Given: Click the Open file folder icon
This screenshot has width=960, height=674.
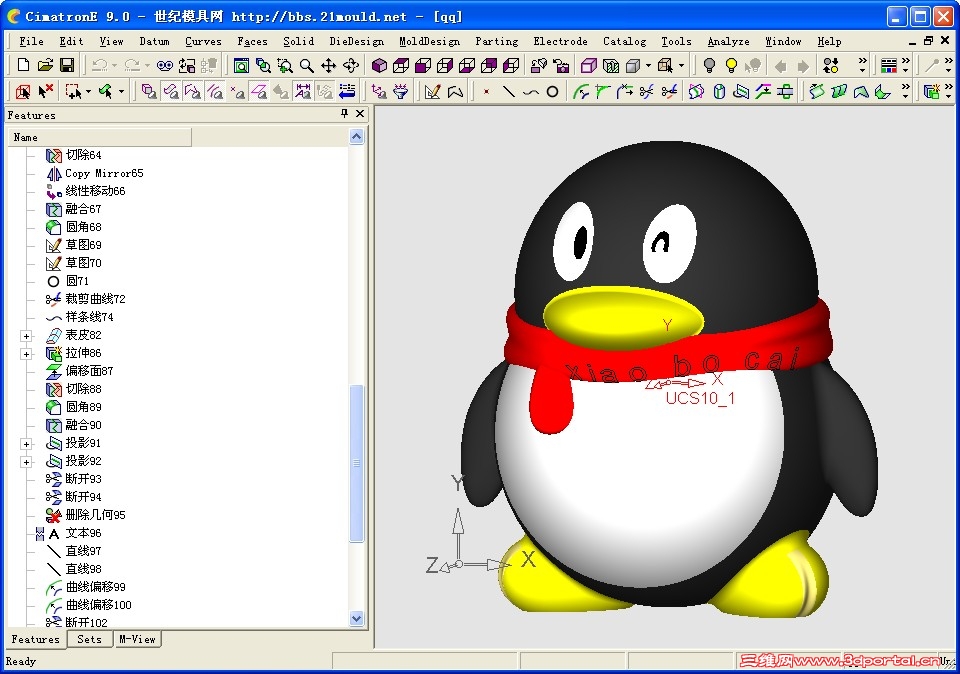Looking at the screenshot, I should coord(45,66).
